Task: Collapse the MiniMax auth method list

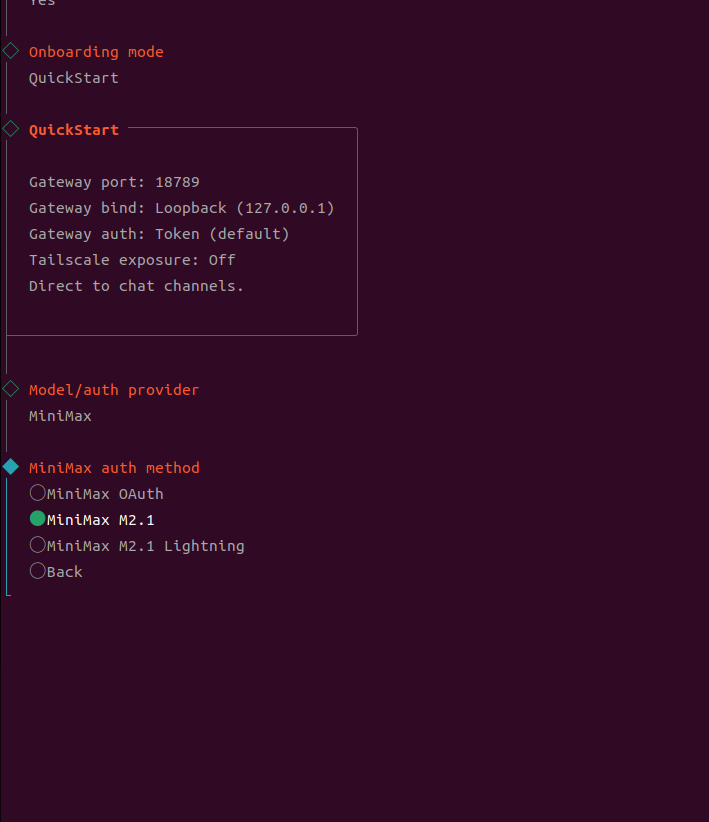Action: (x=114, y=467)
